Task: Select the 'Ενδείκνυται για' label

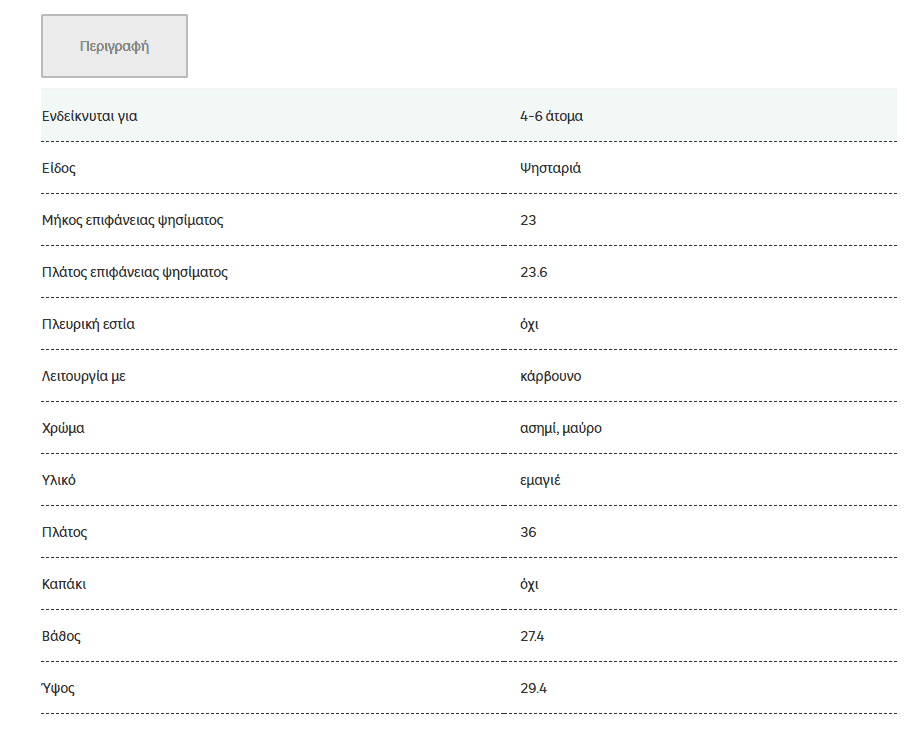Action: point(90,116)
